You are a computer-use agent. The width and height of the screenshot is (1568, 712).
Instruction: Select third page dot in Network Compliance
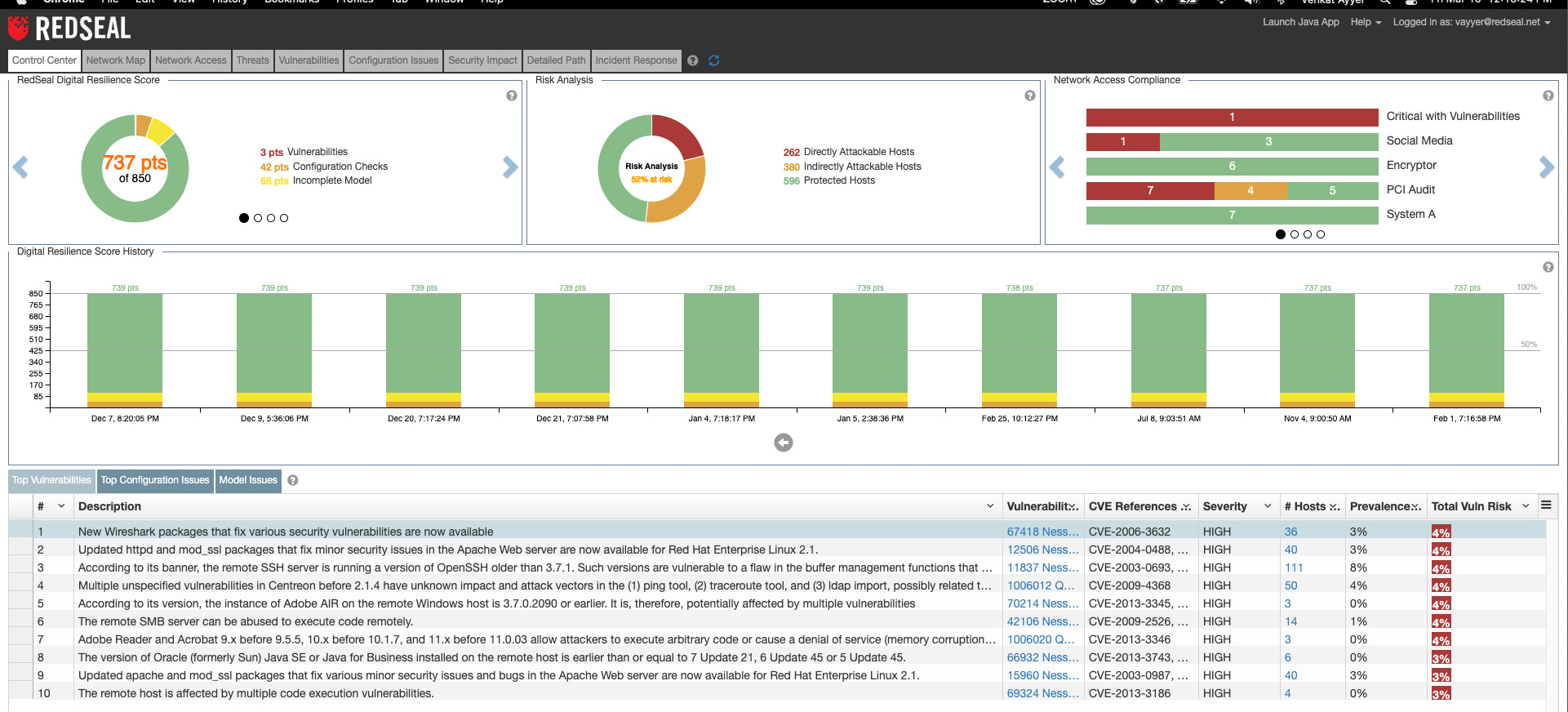point(1308,234)
